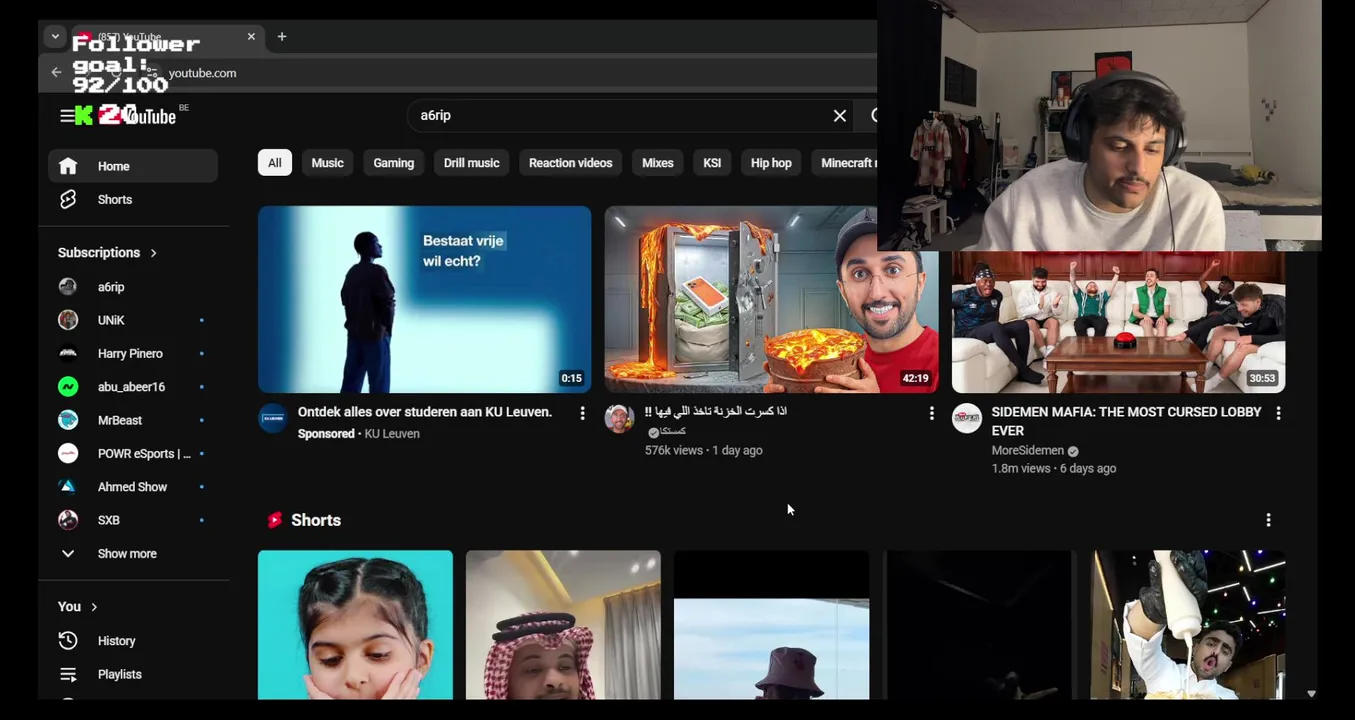Click the MoreSidemen channel avatar
This screenshot has width=1355, height=720.
967,419
